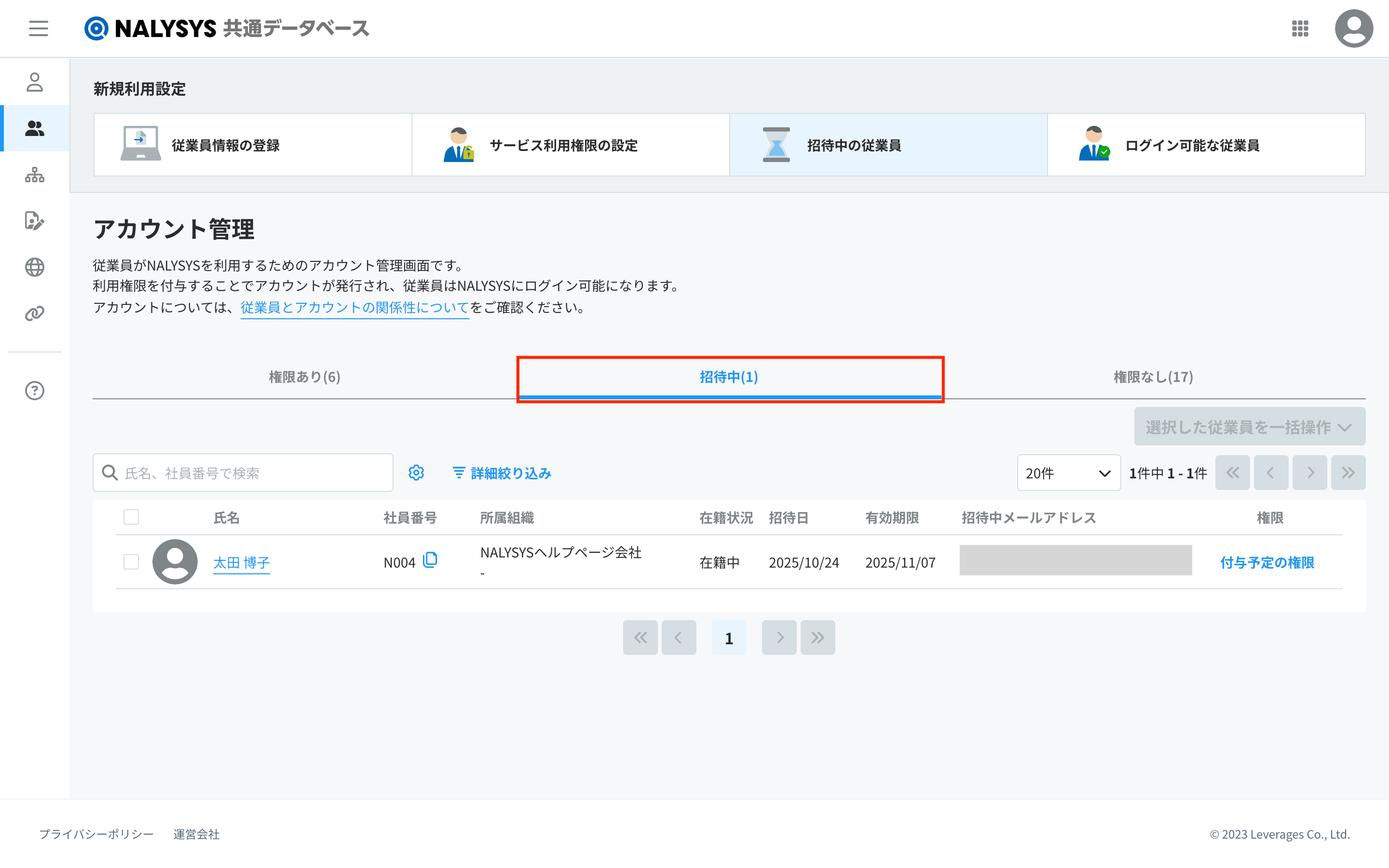Tick the checkbox for 太田 博子
This screenshot has height=868, width=1389.
pos(131,561)
